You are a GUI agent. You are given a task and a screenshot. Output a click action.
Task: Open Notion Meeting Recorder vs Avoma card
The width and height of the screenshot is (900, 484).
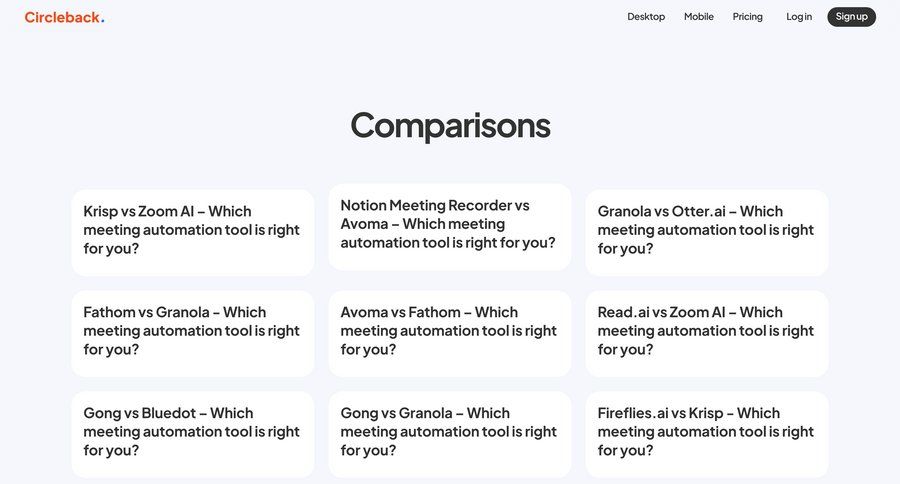[449, 224]
